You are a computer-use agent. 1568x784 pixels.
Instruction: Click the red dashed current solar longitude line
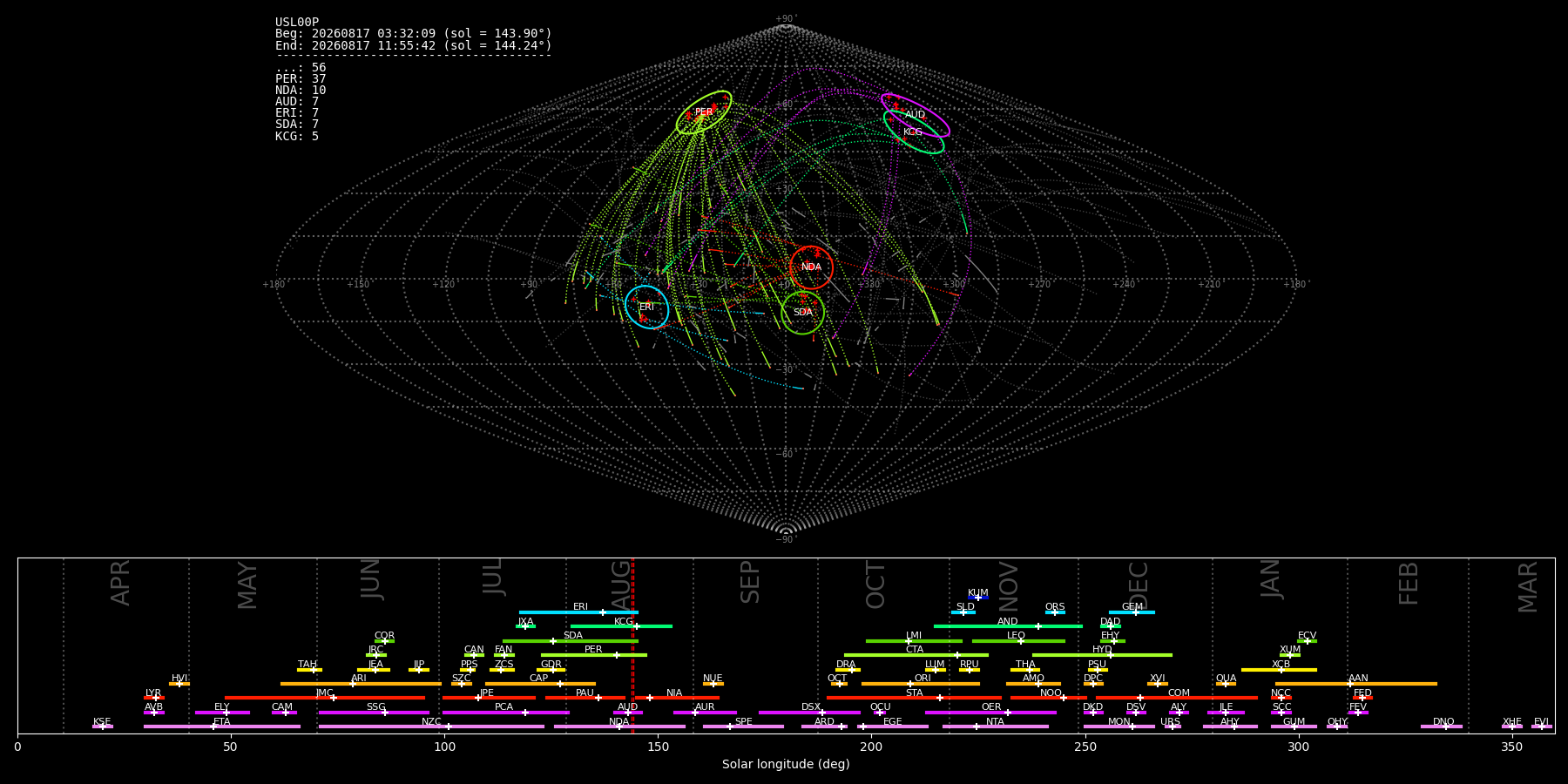(x=633, y=645)
